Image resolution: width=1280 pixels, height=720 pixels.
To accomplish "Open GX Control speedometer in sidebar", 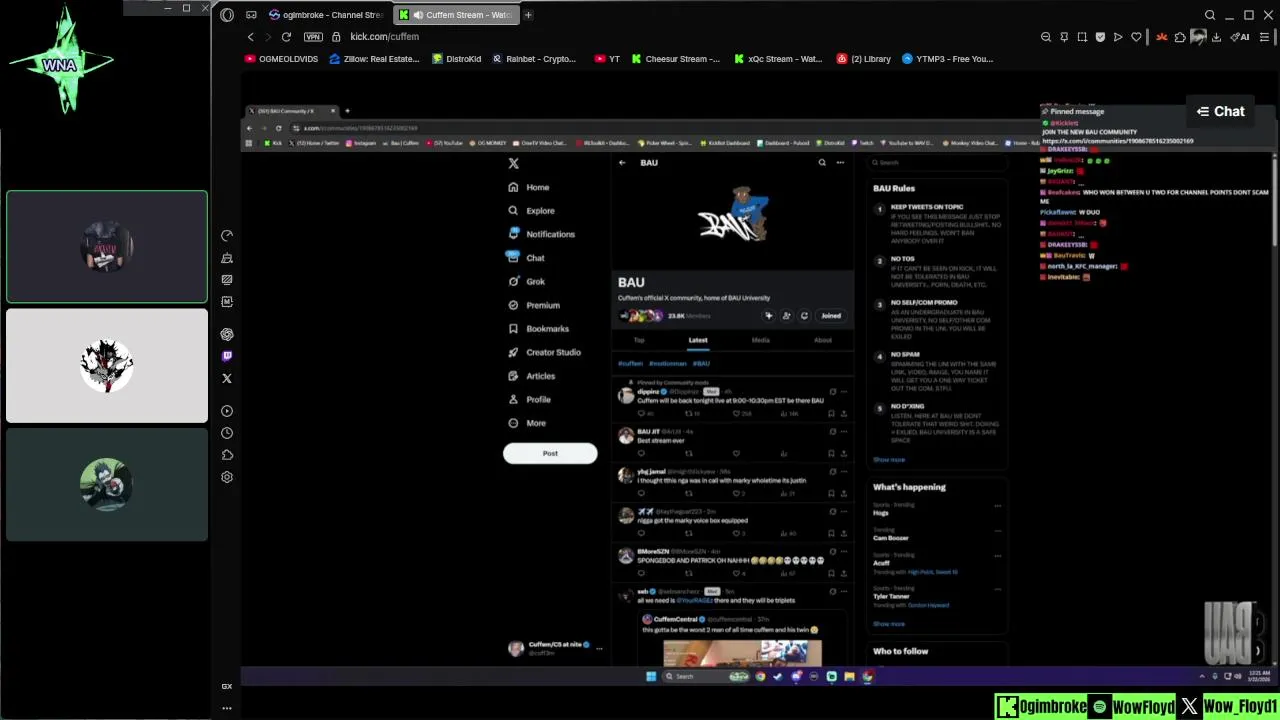I will click(227, 236).
